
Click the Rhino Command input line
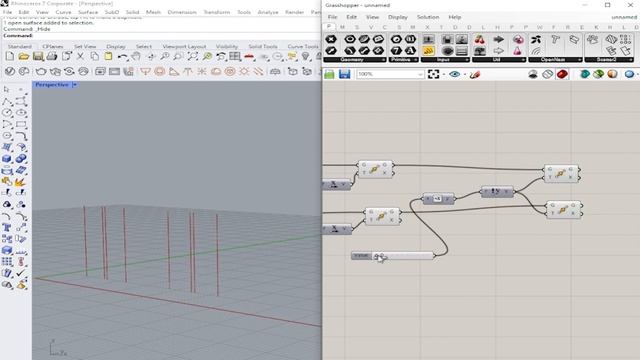click(x=161, y=36)
